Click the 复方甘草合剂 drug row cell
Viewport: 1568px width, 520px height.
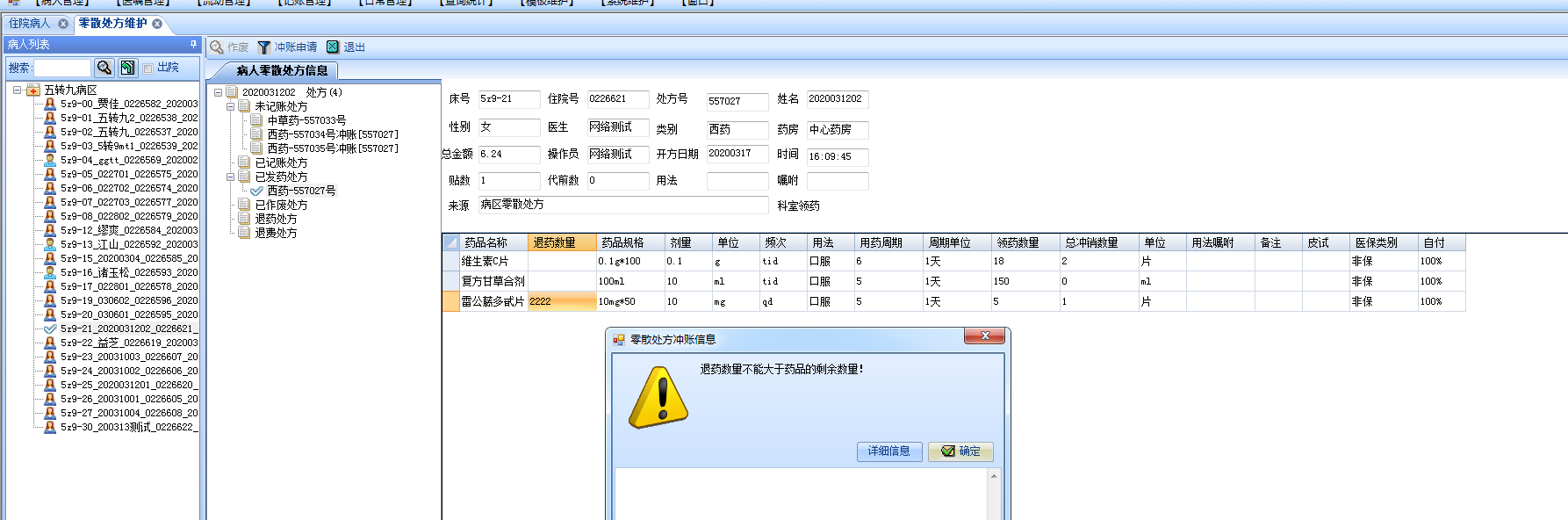tap(493, 281)
